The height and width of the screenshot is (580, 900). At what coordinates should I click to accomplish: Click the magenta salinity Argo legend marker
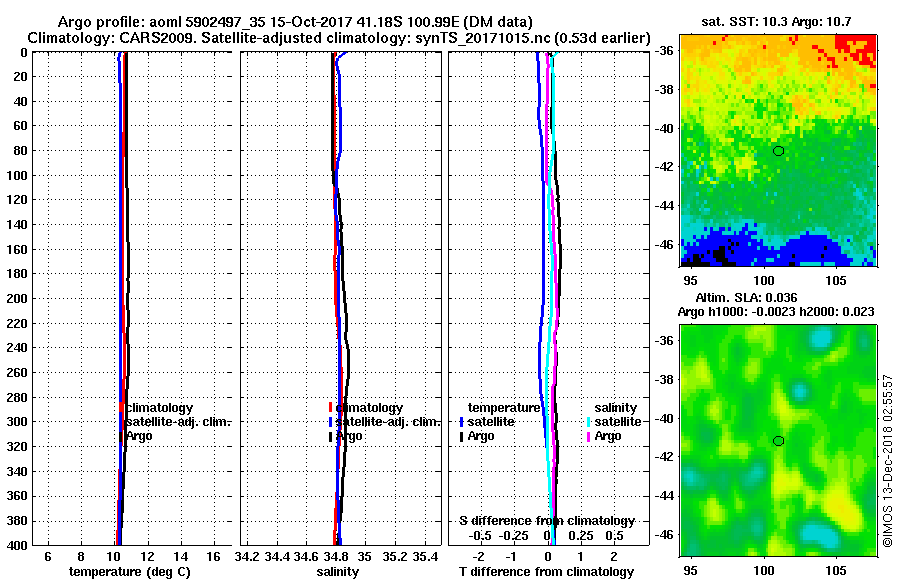(x=589, y=436)
